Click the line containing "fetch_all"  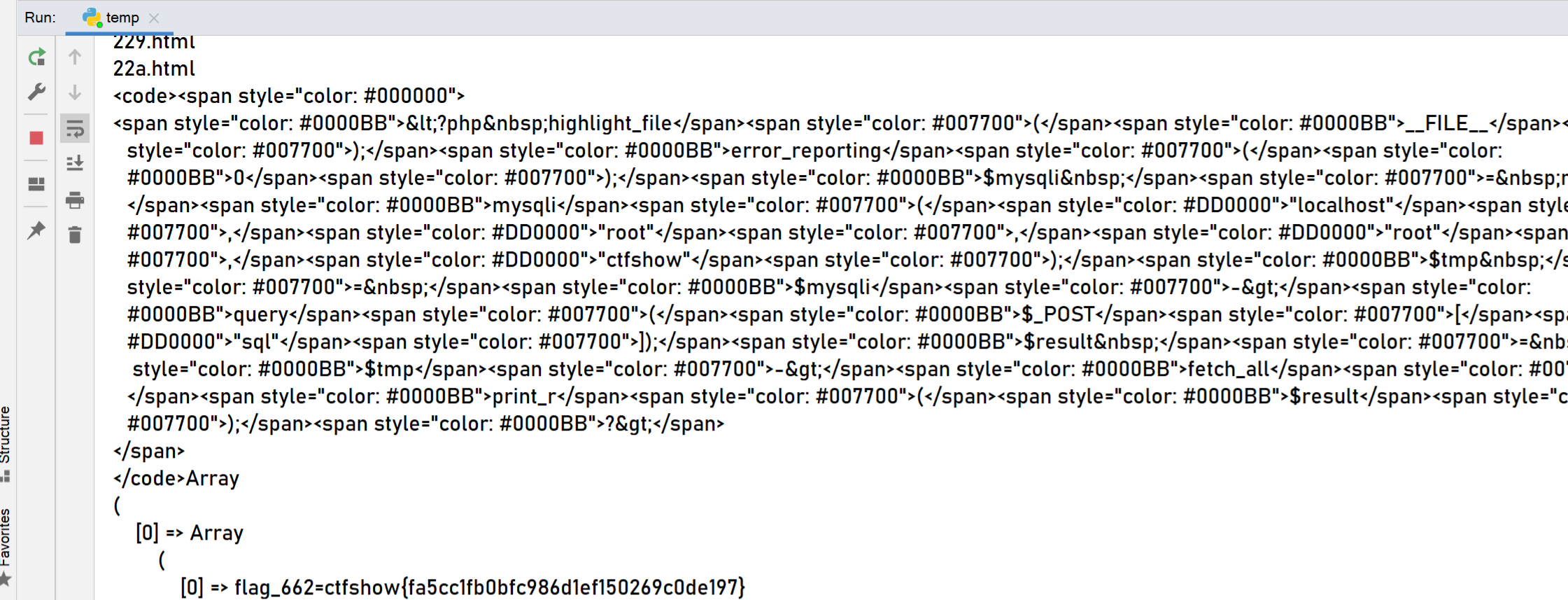point(849,369)
